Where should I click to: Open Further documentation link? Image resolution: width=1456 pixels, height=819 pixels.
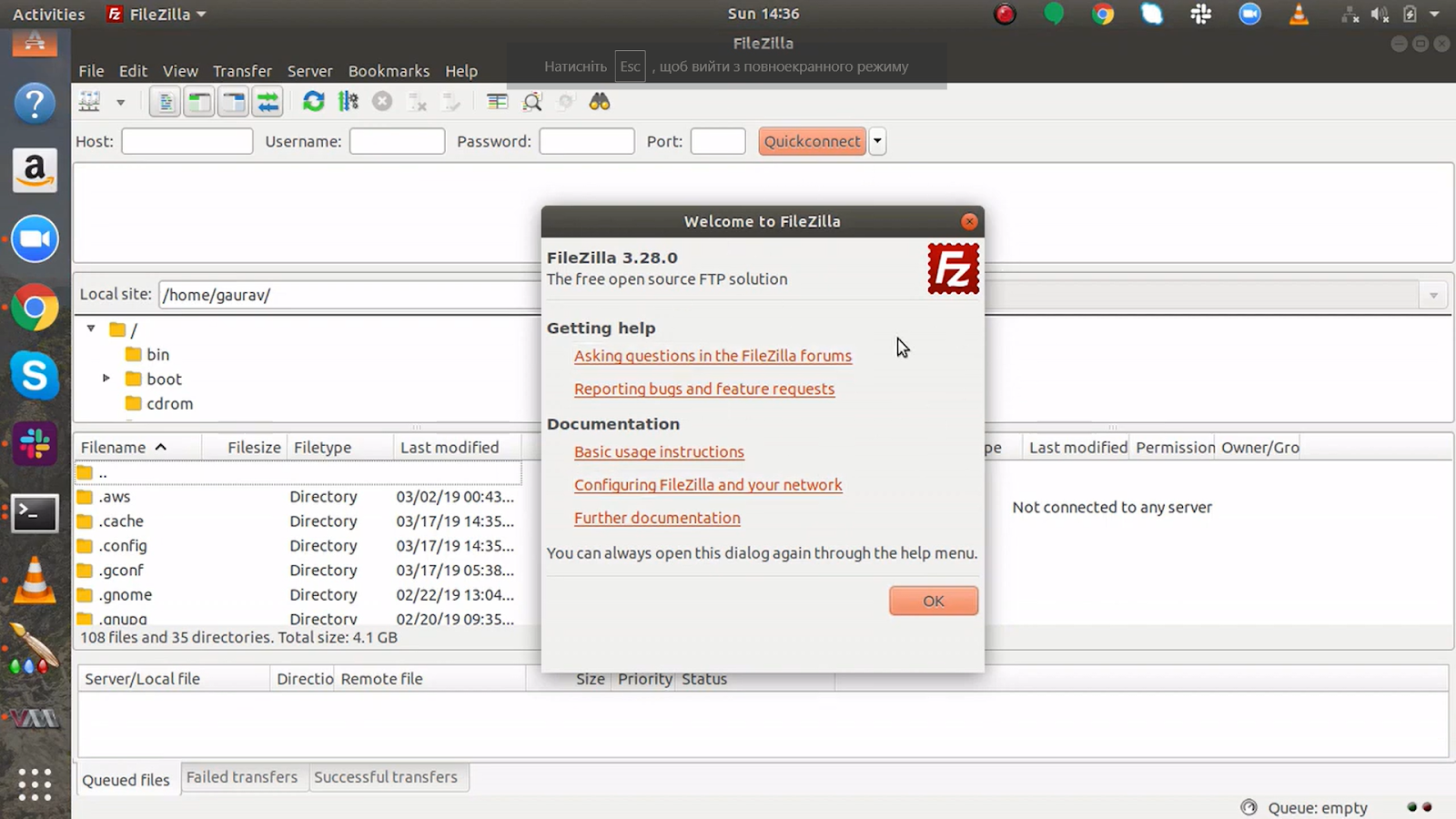657,518
